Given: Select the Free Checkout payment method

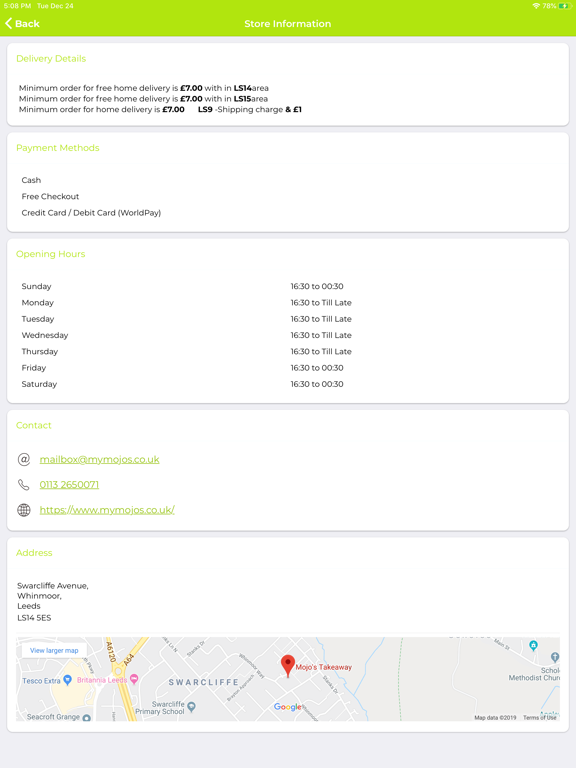Looking at the screenshot, I should pyautogui.click(x=50, y=196).
